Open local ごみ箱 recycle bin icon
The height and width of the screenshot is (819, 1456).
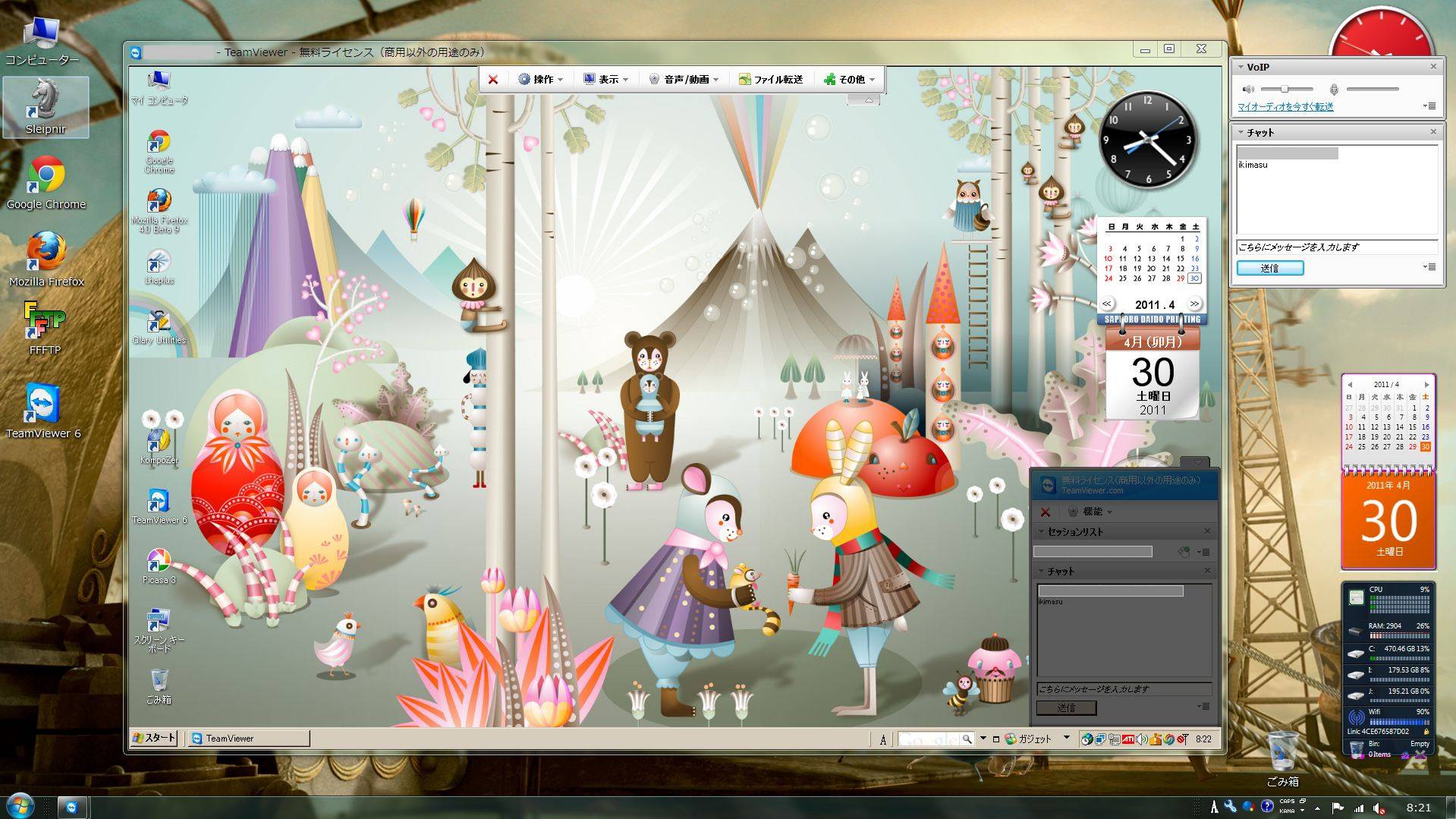pyautogui.click(x=1282, y=759)
